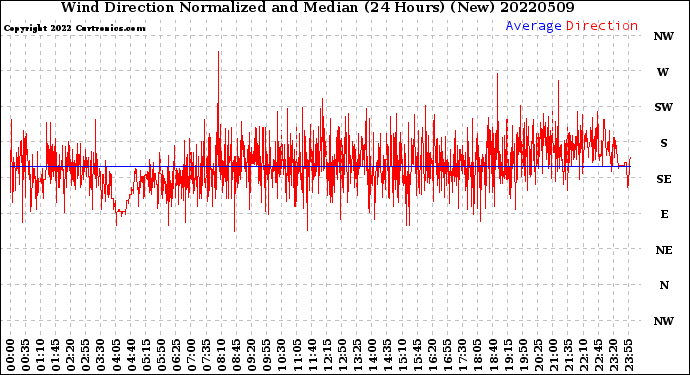
Task: Click the 10:30 time label
Action: point(282,355)
